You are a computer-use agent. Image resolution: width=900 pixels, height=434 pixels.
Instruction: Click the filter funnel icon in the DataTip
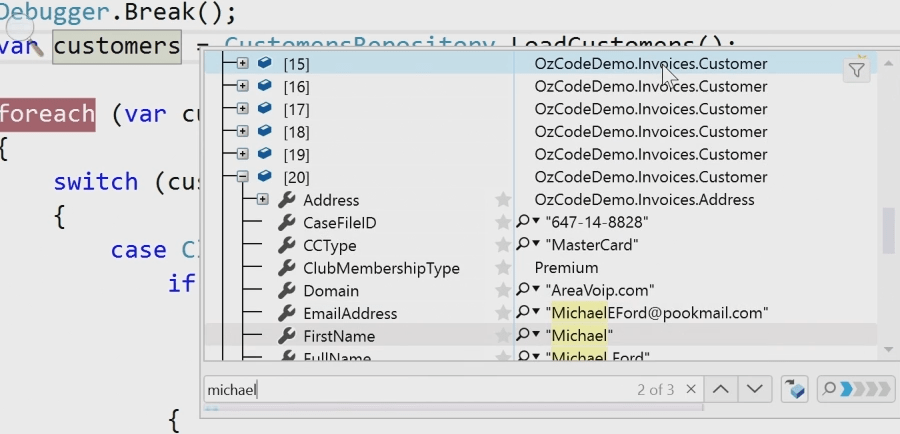[x=856, y=69]
